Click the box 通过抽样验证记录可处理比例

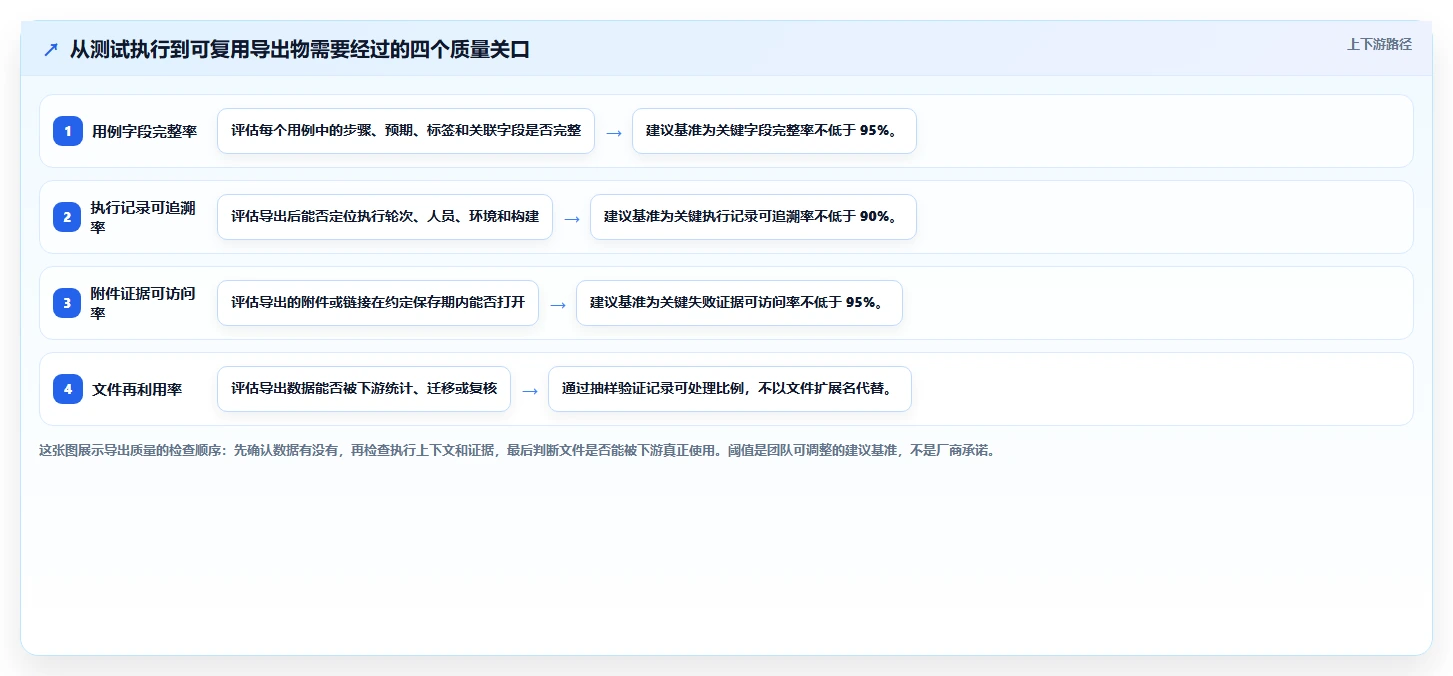coord(730,389)
